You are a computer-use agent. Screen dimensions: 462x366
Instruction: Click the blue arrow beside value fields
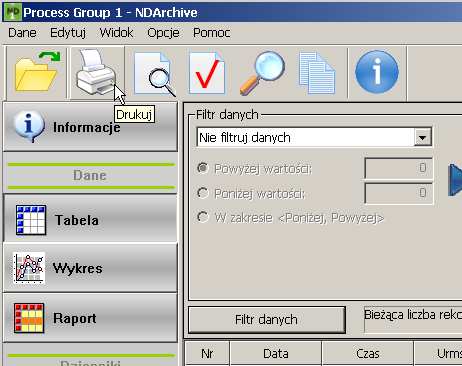click(x=455, y=180)
